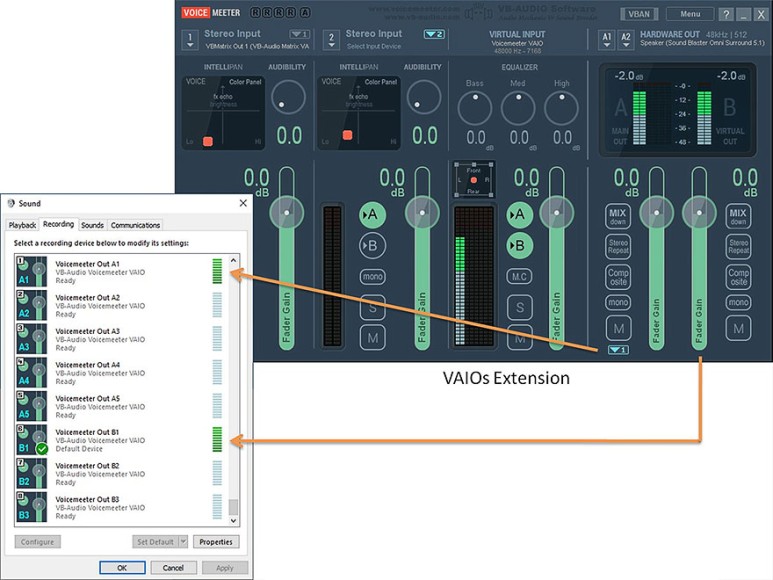Click the virtual input Front/Rear panner pad
This screenshot has width=773, height=580.
point(474,180)
